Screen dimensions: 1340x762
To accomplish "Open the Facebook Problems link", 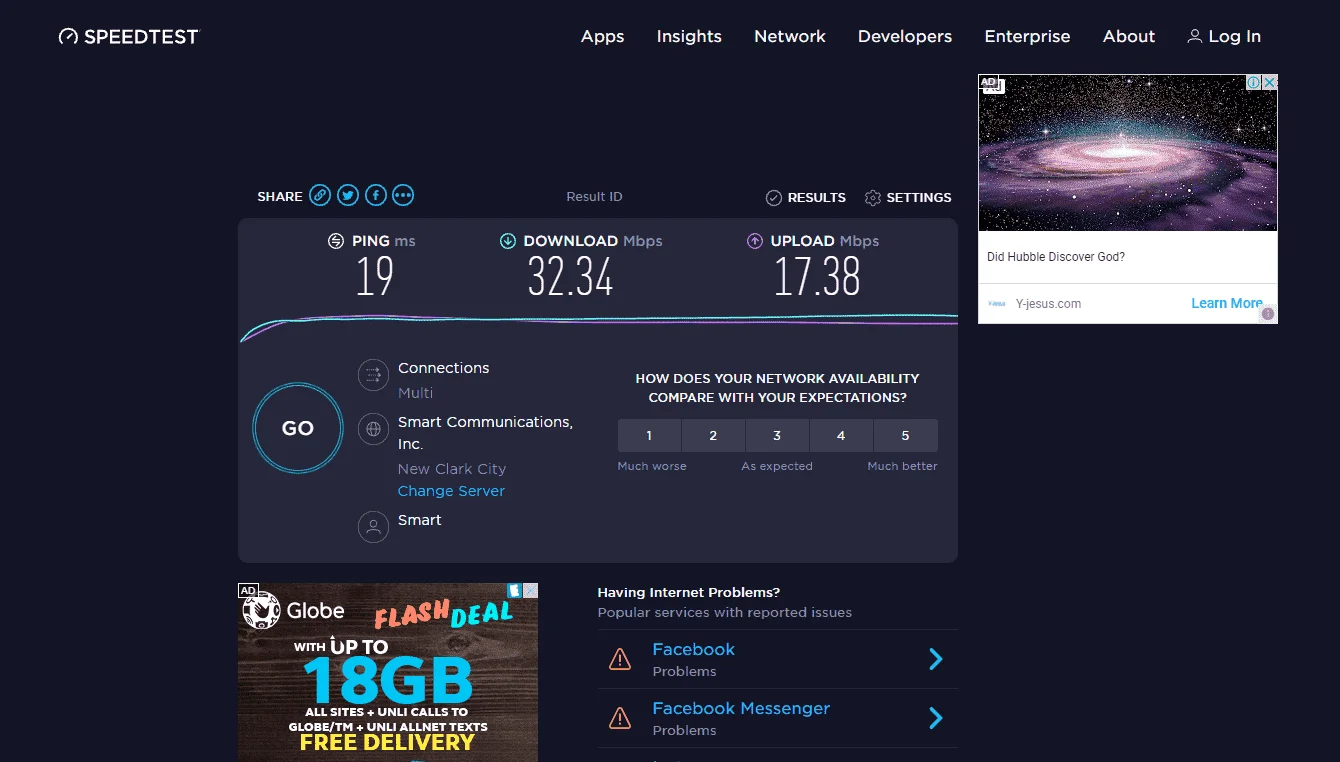I will click(x=693, y=649).
